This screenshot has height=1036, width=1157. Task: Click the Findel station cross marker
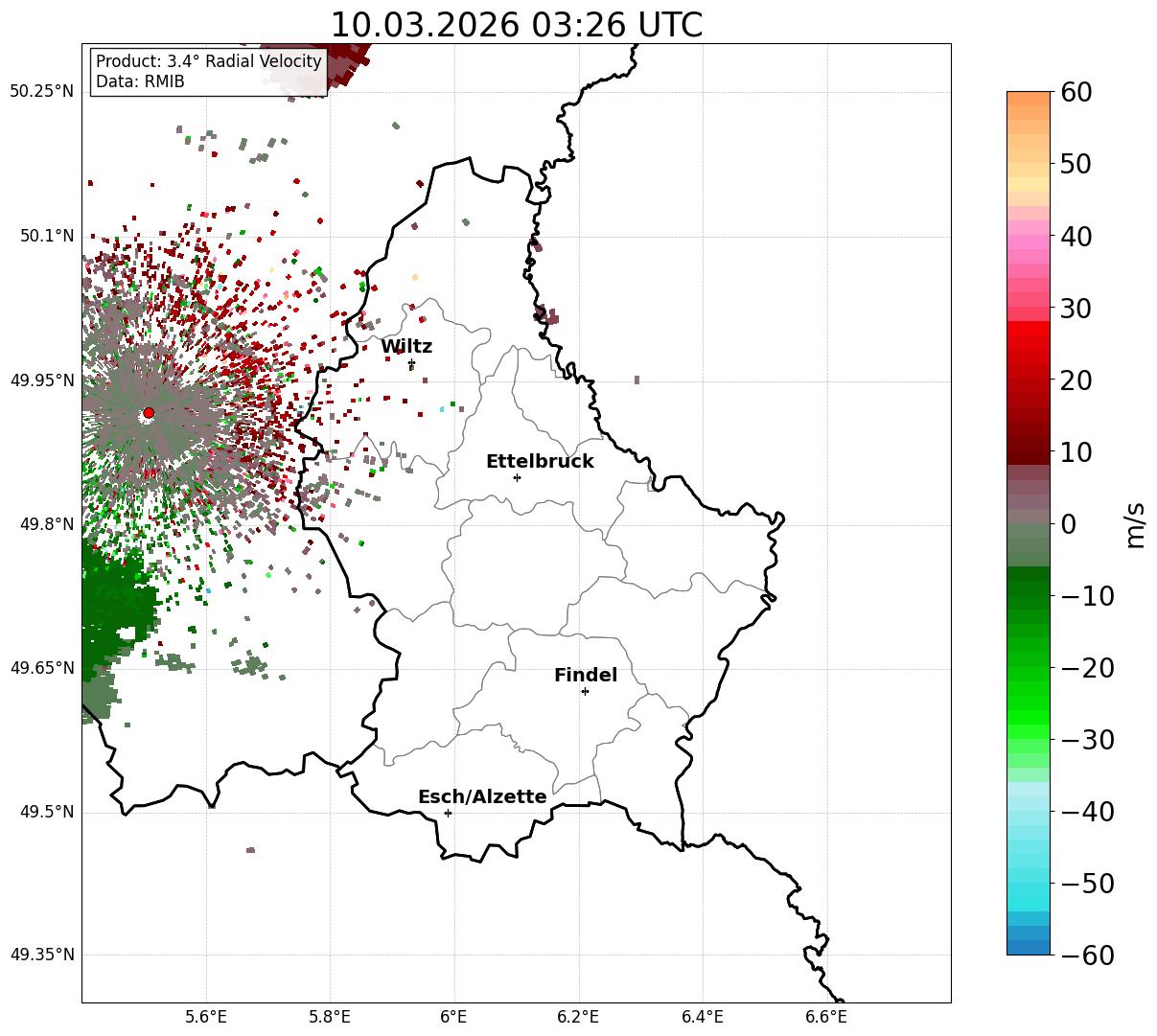tap(585, 691)
